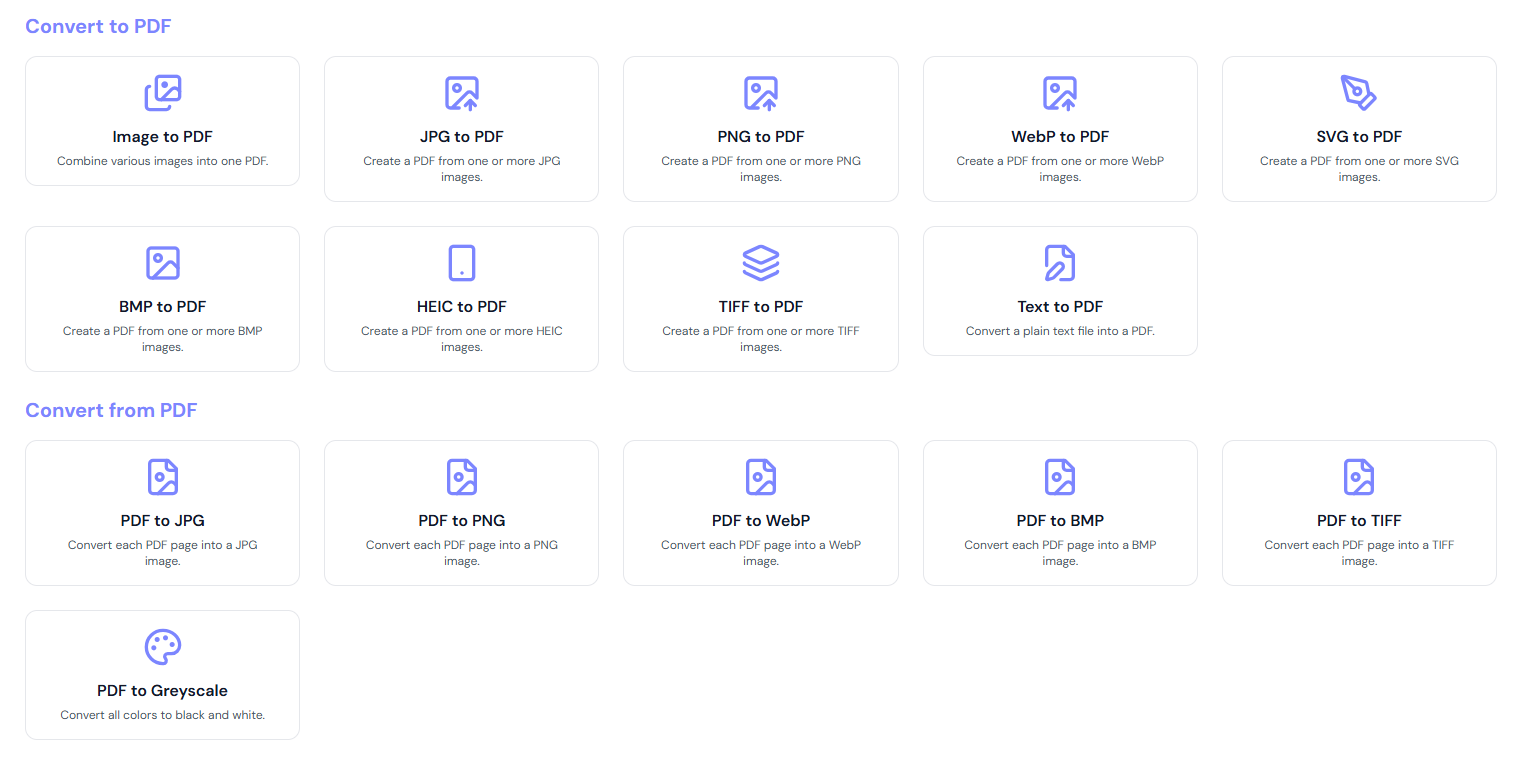
Task: Open the BMP to PDF tool title
Action: (162, 307)
